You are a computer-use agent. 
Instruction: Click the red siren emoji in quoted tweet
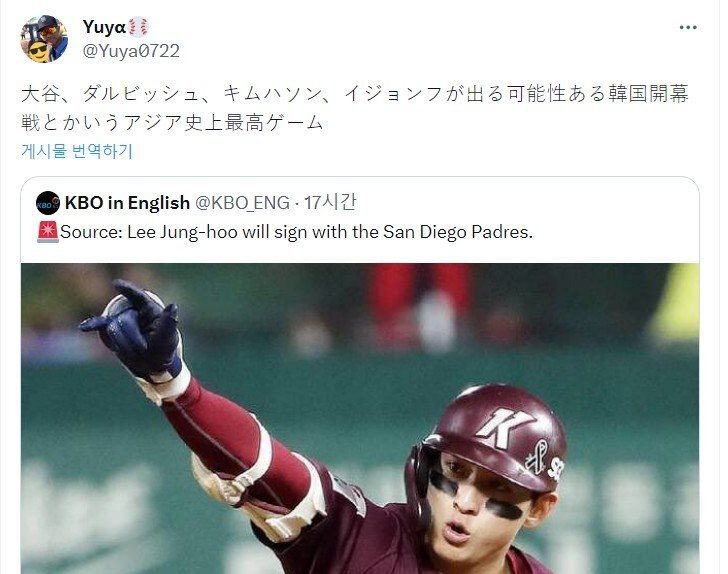[x=48, y=232]
